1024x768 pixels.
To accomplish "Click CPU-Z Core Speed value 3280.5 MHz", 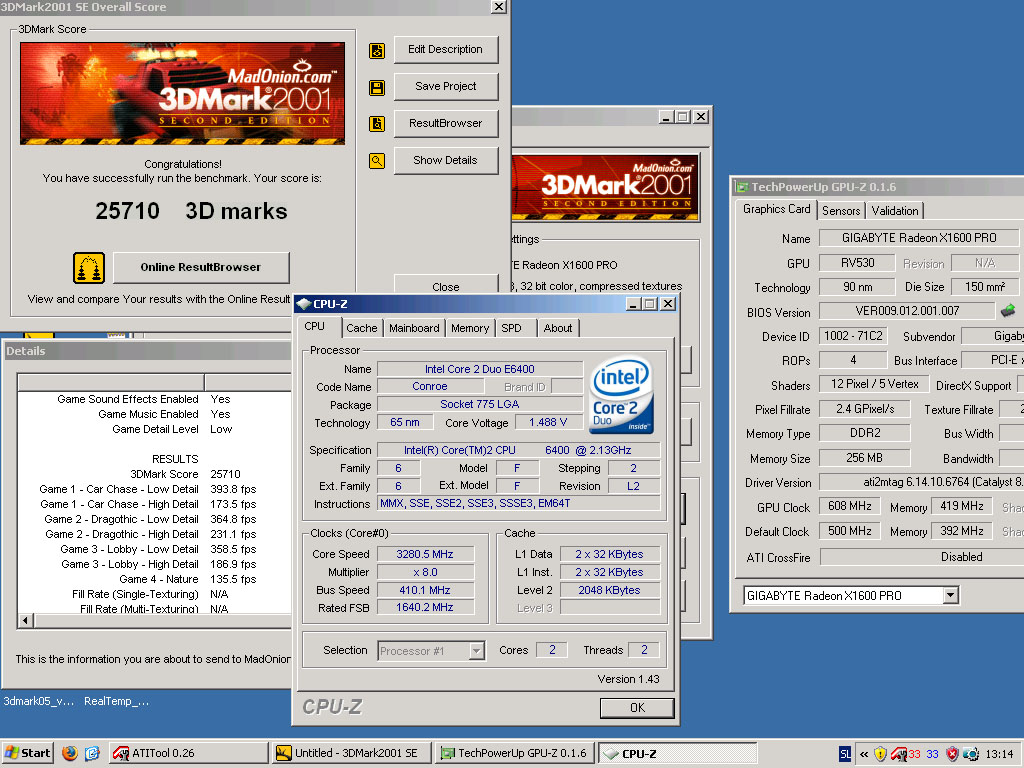I will (x=424, y=554).
